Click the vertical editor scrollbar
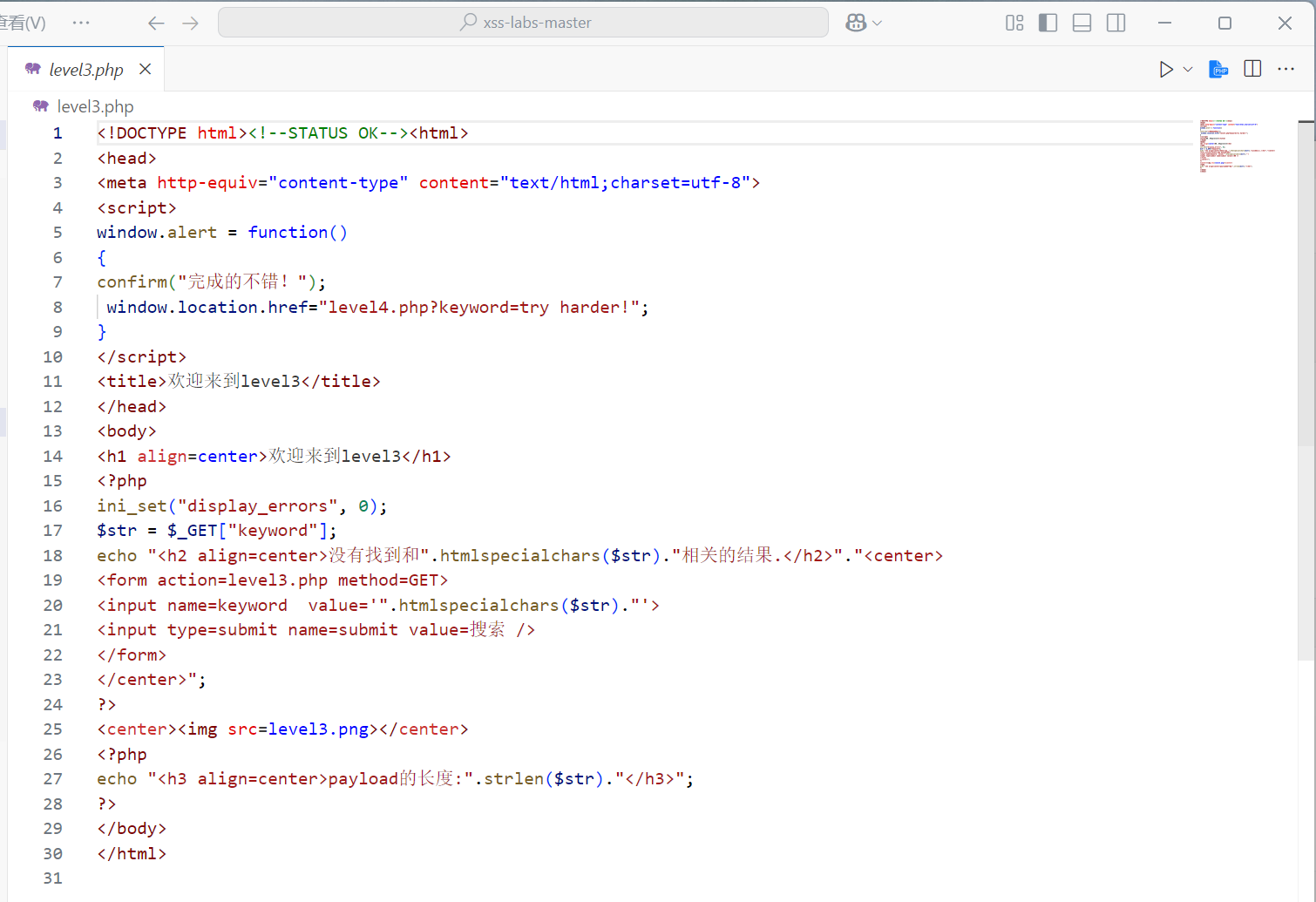The image size is (1316, 902). pos(1306,392)
